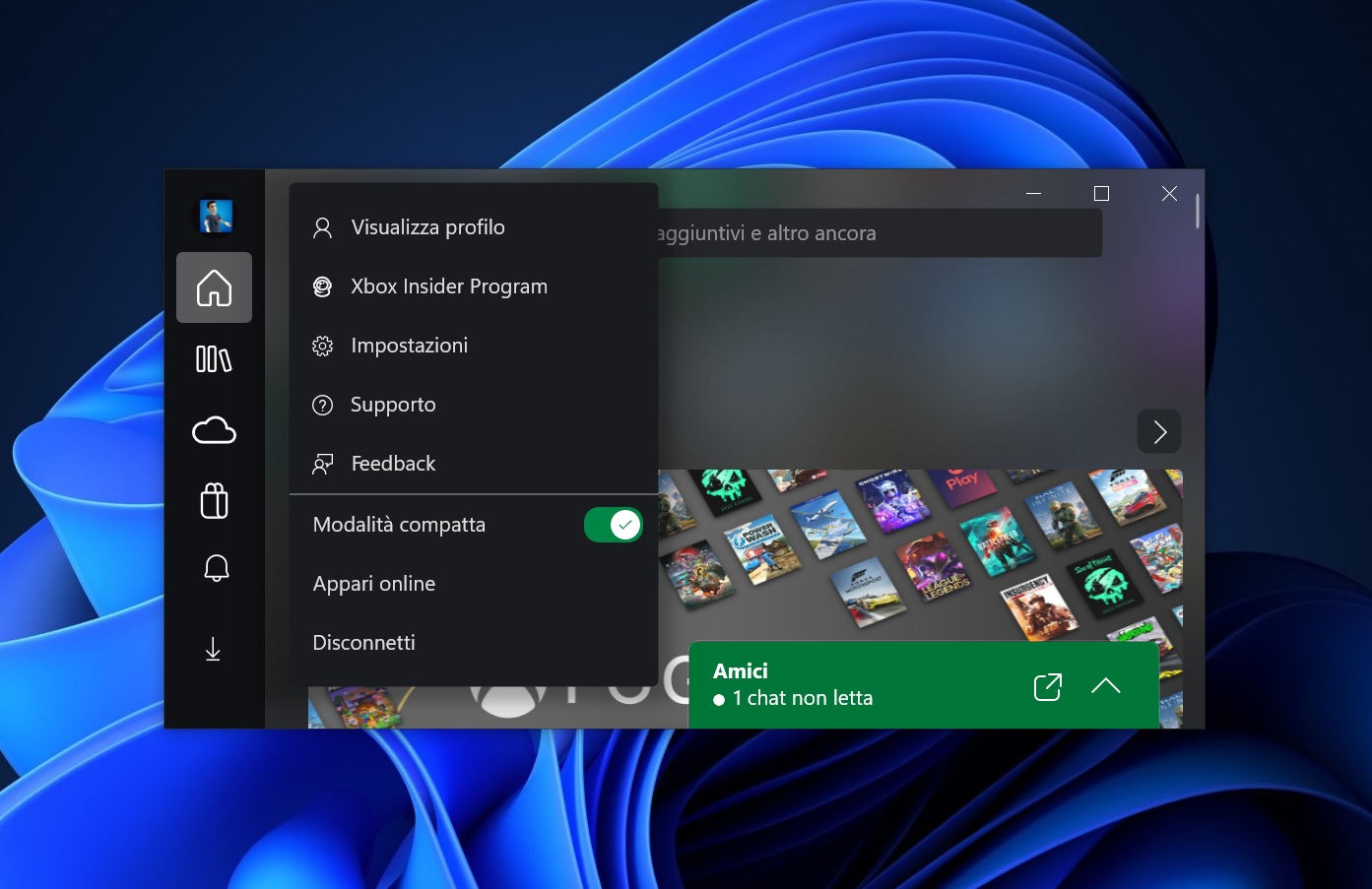Click the question mark icon beside Supporto
The image size is (1372, 889).
pyautogui.click(x=322, y=405)
